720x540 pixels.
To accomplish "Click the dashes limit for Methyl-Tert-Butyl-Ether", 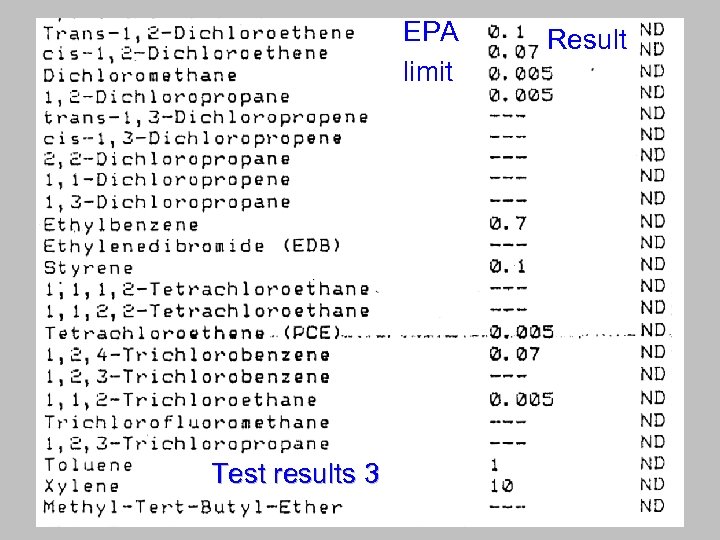I will coord(508,507).
